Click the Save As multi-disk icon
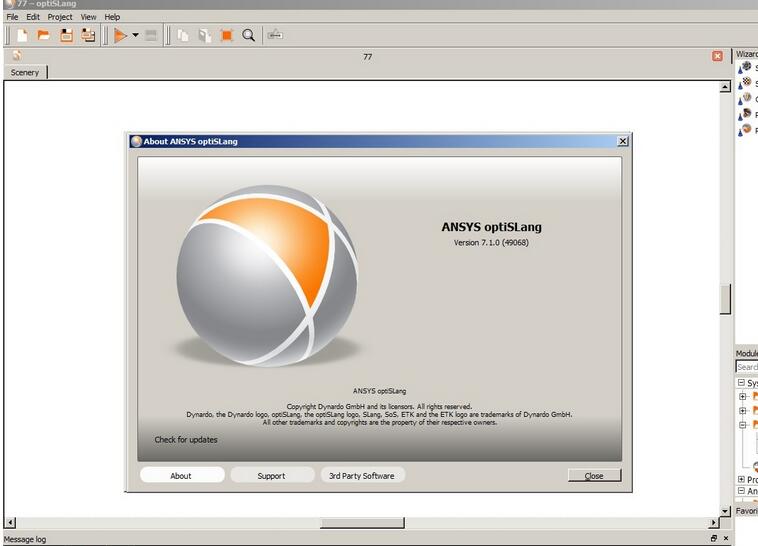 point(88,35)
